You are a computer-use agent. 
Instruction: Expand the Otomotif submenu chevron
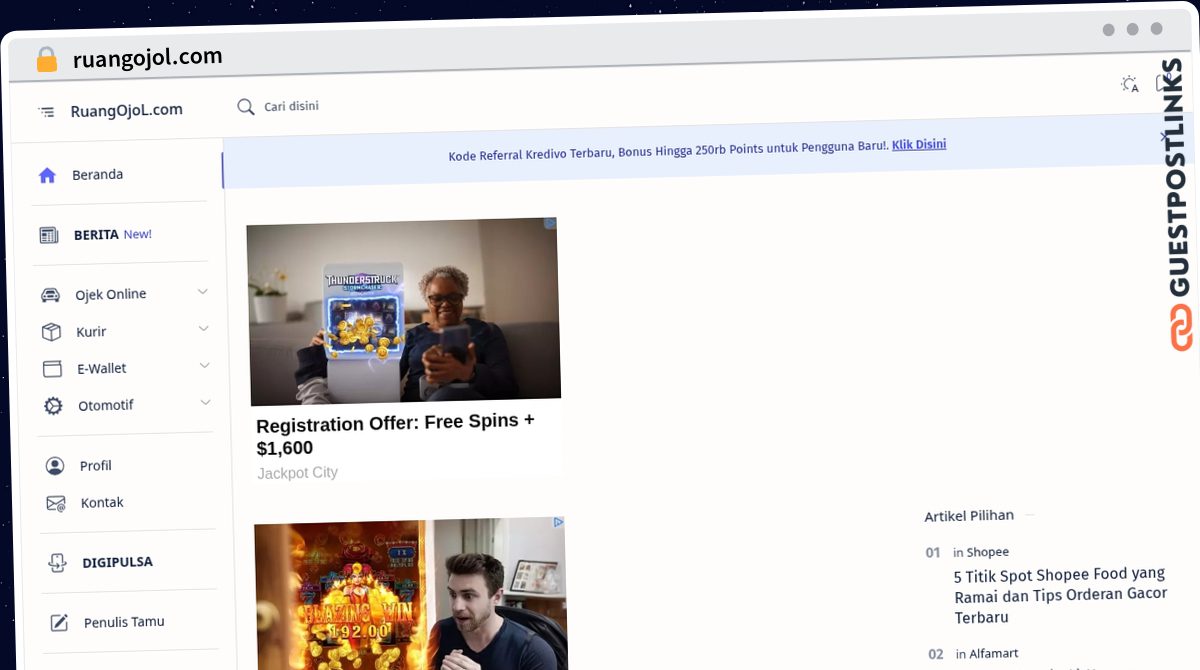pyautogui.click(x=205, y=403)
